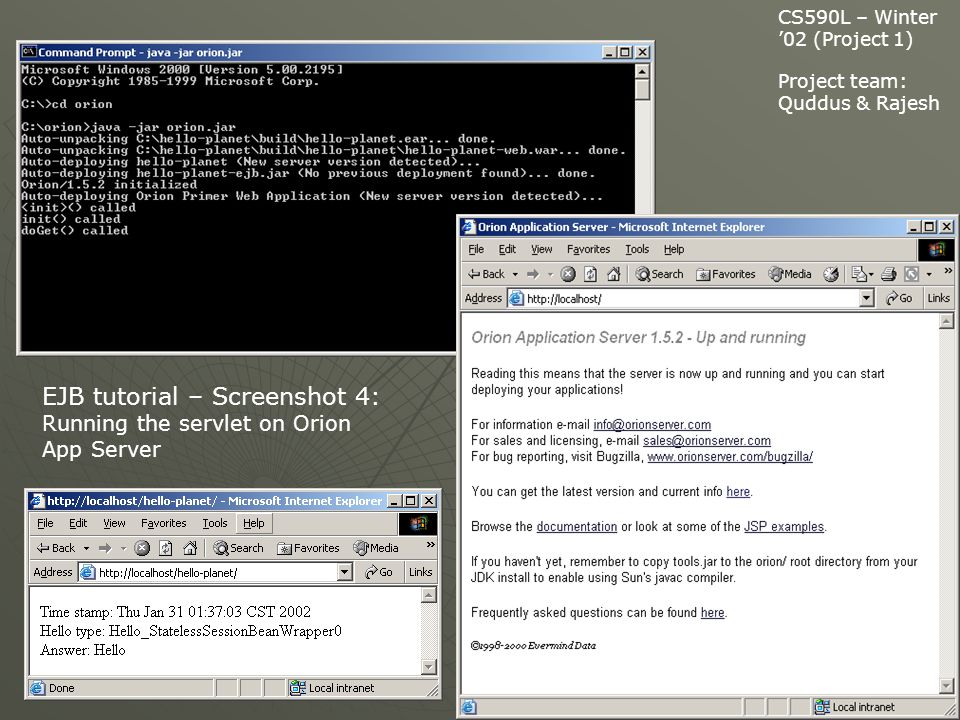The width and height of the screenshot is (960, 720).
Task: Click sales@orionserver.com email link
Action: click(x=707, y=440)
